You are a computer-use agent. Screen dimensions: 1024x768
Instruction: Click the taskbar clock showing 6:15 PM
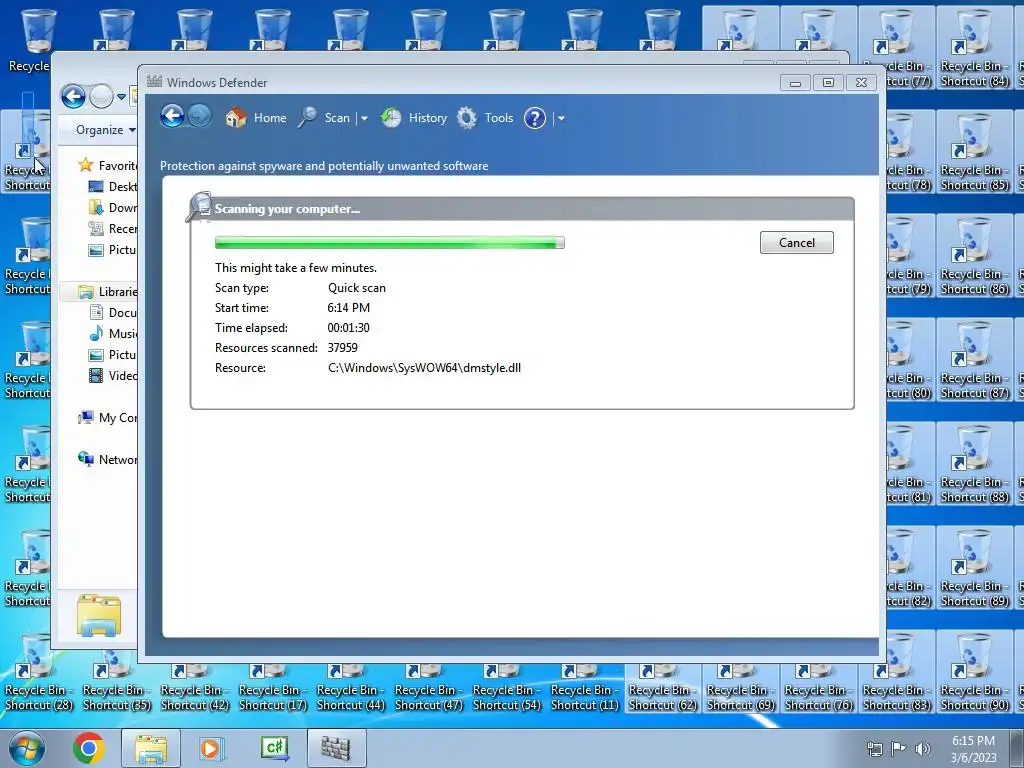point(973,748)
